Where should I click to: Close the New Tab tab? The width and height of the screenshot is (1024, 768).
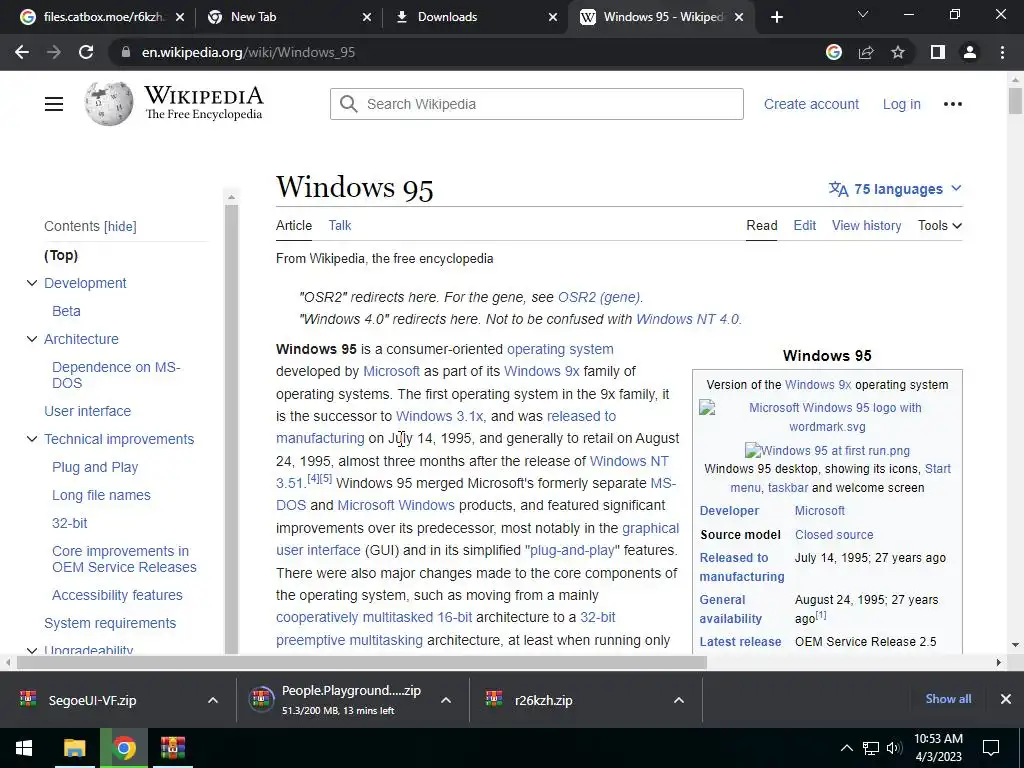point(367,17)
